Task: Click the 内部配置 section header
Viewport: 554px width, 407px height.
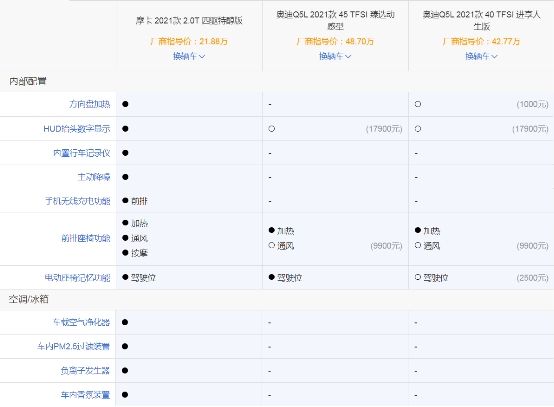Action: pyautogui.click(x=28, y=81)
